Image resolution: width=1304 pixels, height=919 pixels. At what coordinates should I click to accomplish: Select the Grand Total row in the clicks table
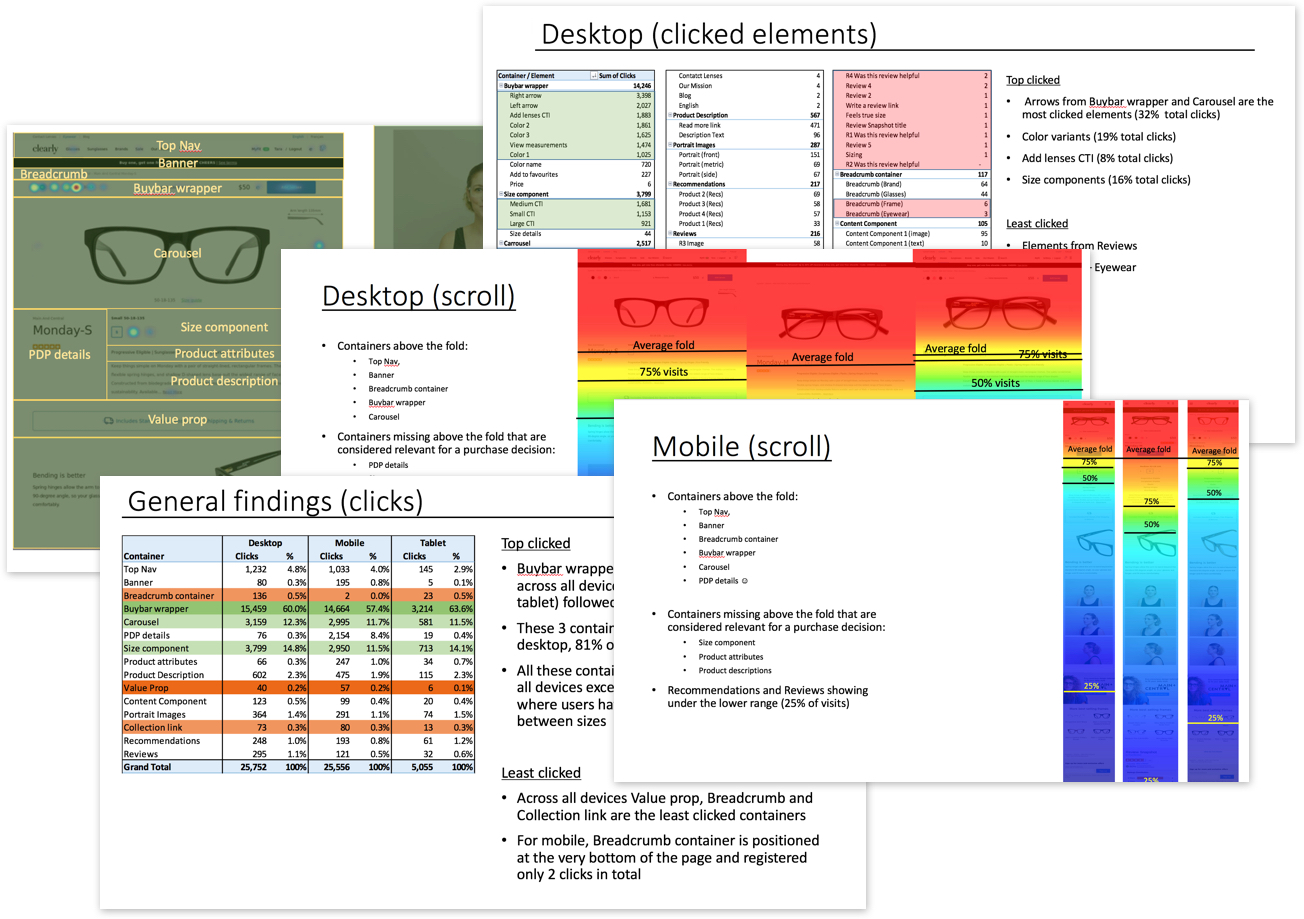click(298, 767)
